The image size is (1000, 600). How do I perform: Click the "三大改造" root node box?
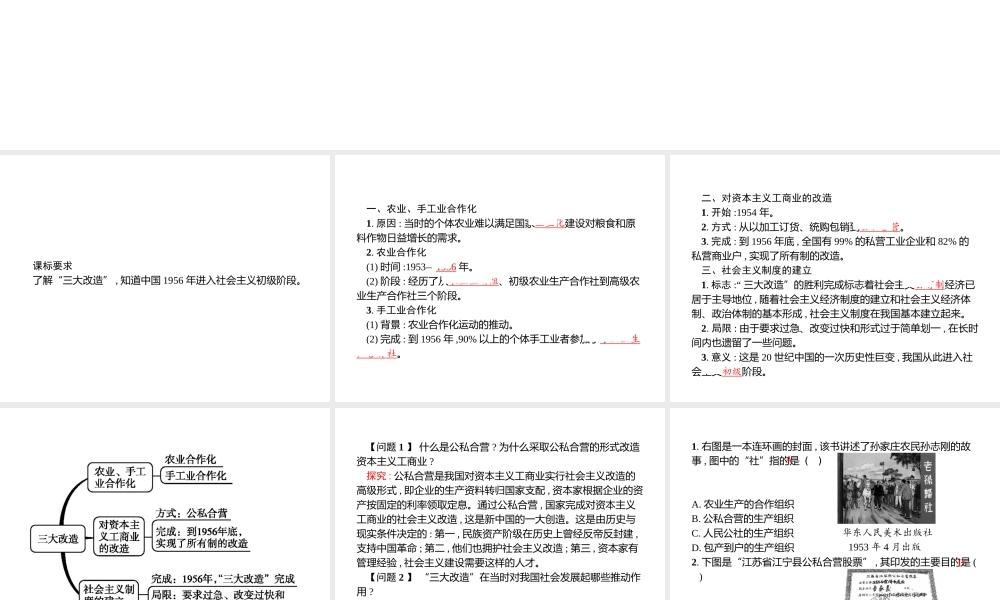point(58,539)
